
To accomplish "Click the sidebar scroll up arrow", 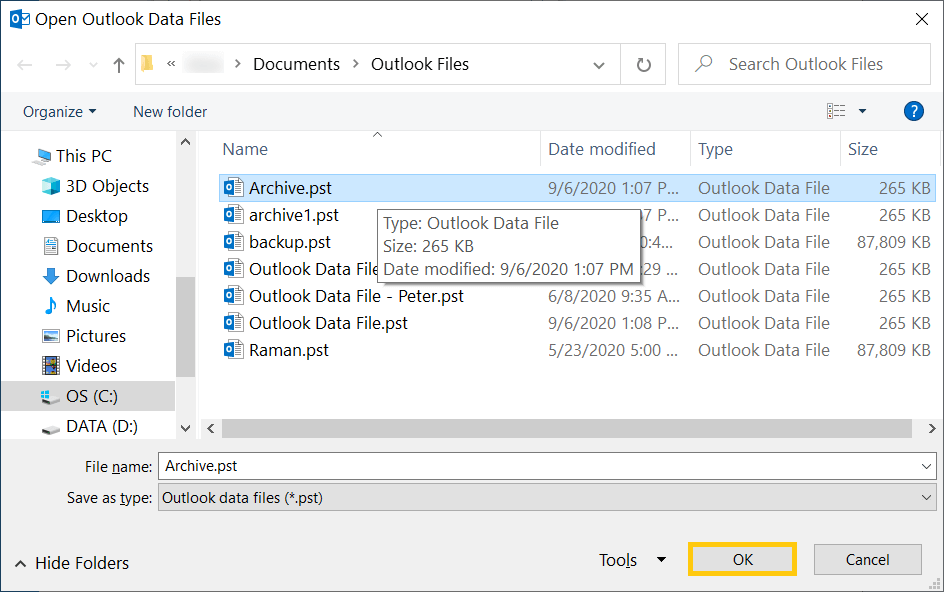I will pyautogui.click(x=185, y=142).
